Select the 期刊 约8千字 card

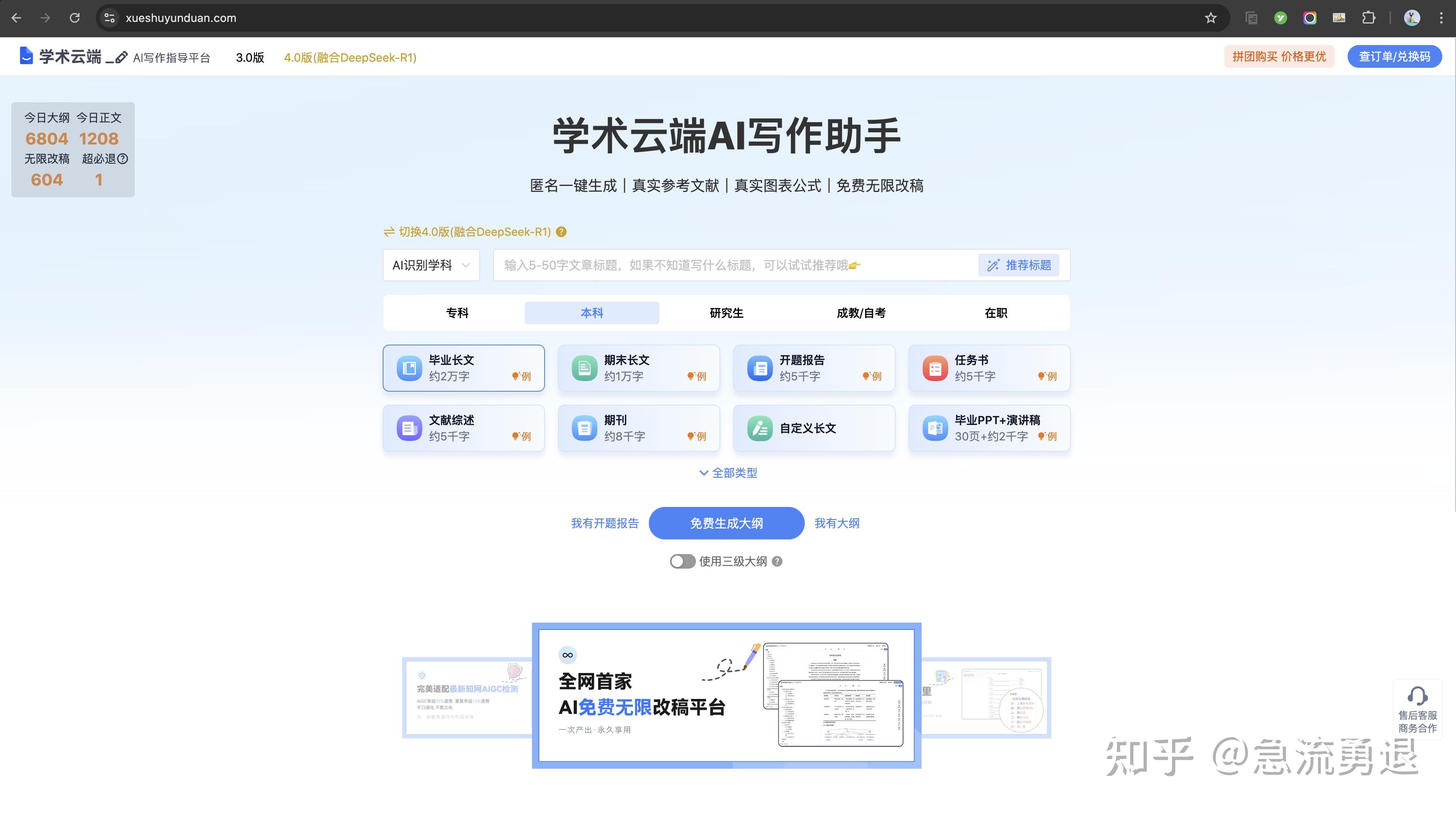[x=639, y=429]
